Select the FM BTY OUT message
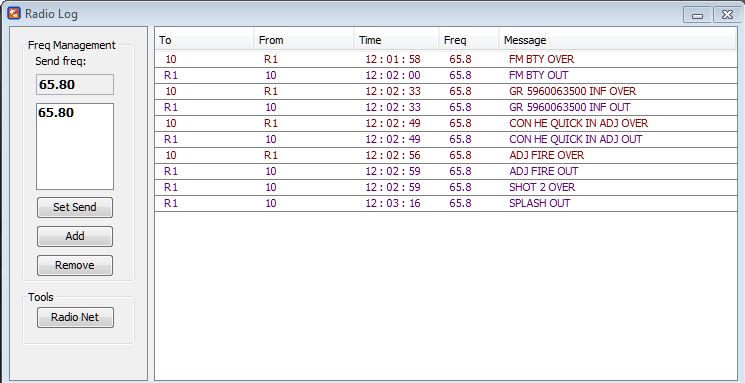Viewport: 745px width, 383px height. [x=538, y=76]
